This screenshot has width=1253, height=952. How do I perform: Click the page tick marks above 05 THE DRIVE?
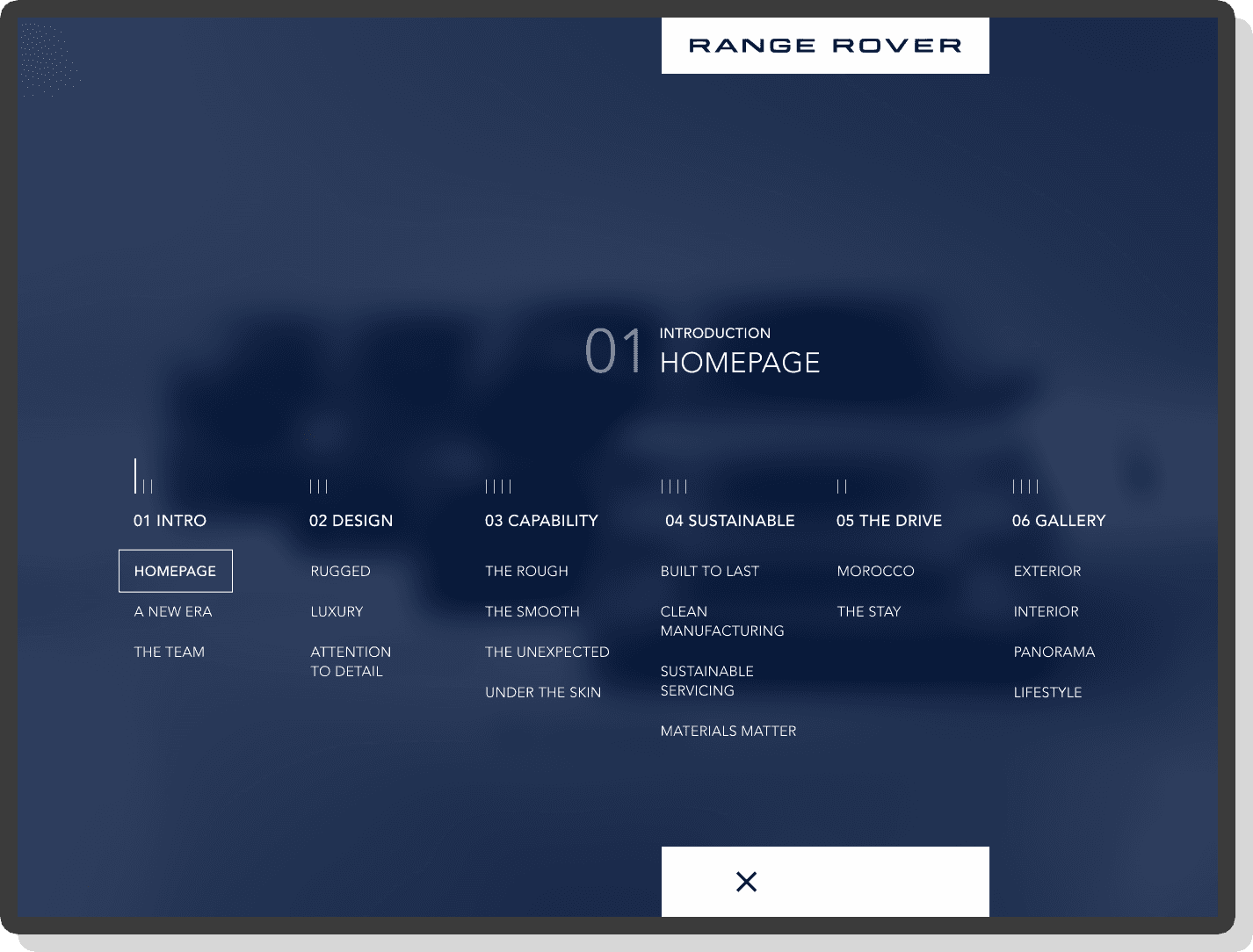coord(842,487)
